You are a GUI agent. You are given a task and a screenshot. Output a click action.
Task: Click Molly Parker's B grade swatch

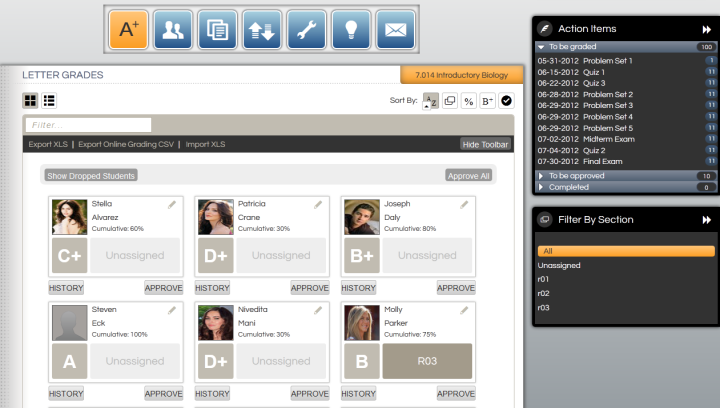(x=362, y=361)
